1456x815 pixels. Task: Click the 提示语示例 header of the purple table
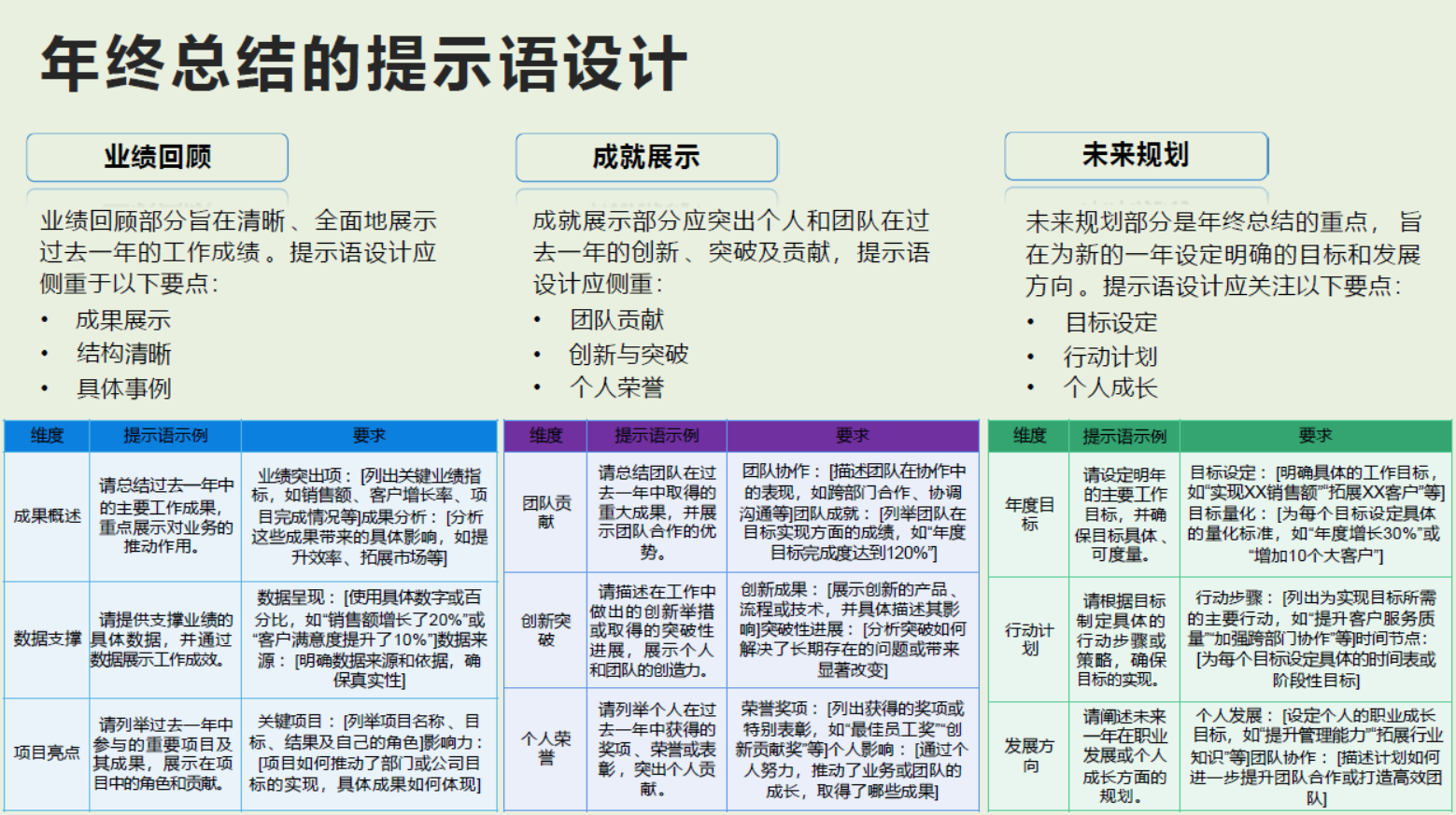coord(657,436)
